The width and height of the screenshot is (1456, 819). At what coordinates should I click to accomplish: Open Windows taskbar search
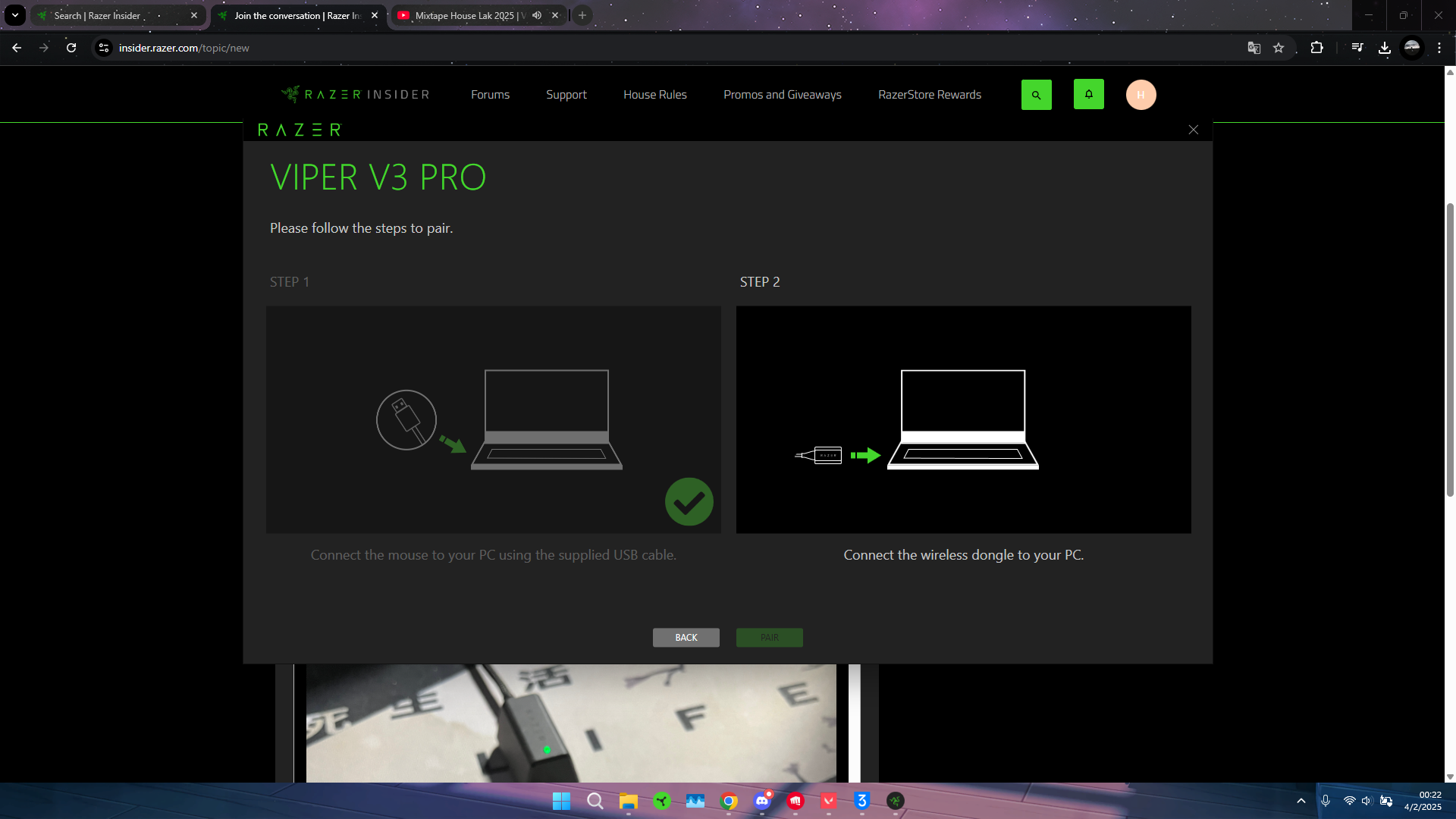tap(595, 801)
